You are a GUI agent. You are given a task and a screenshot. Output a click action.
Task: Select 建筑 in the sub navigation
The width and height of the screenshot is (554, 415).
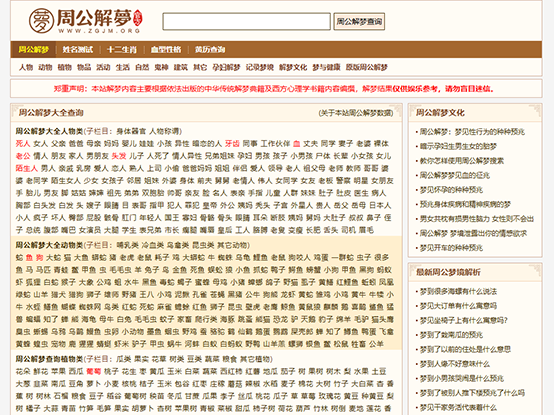(x=181, y=67)
